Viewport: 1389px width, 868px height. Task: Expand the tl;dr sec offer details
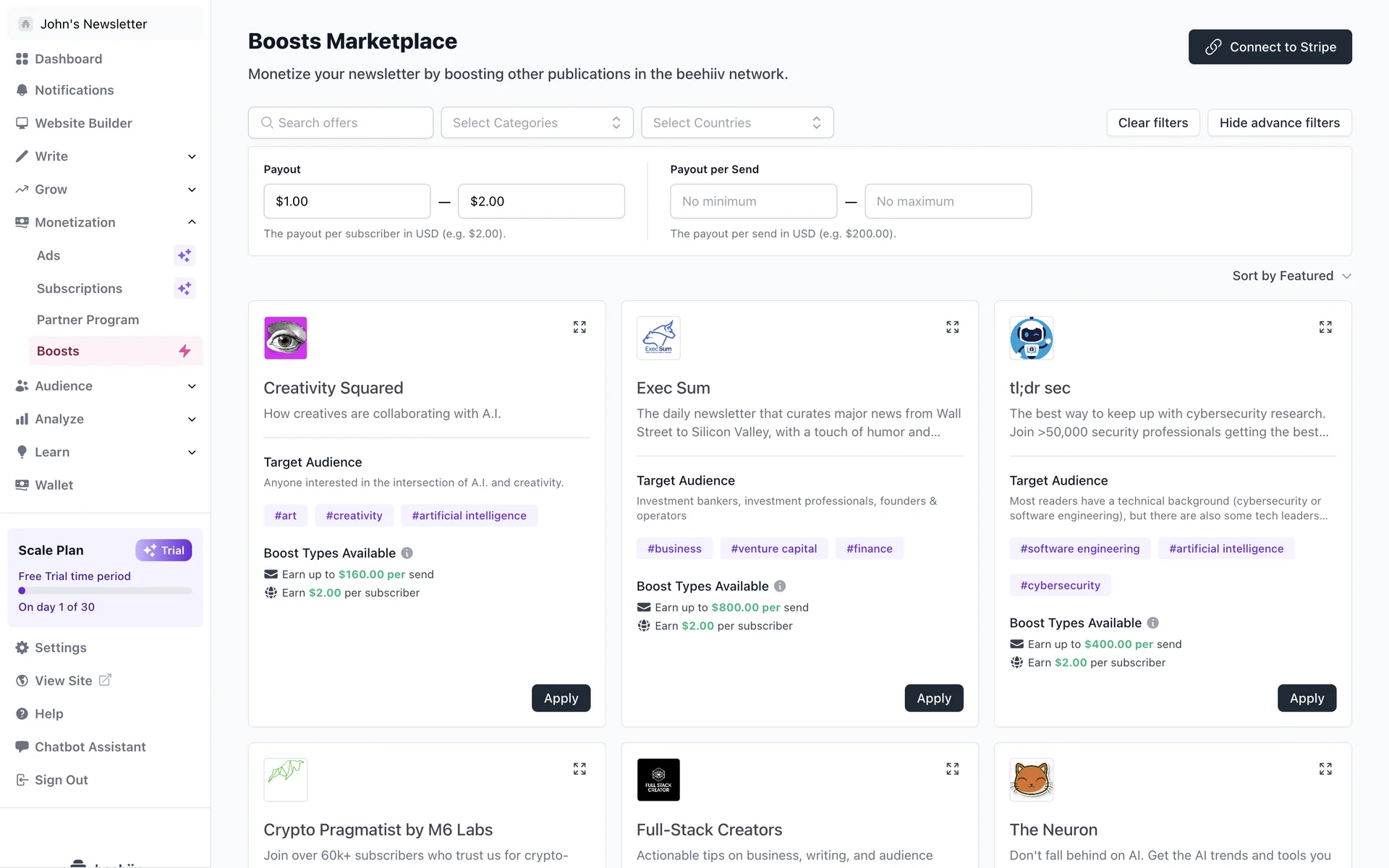click(1325, 327)
